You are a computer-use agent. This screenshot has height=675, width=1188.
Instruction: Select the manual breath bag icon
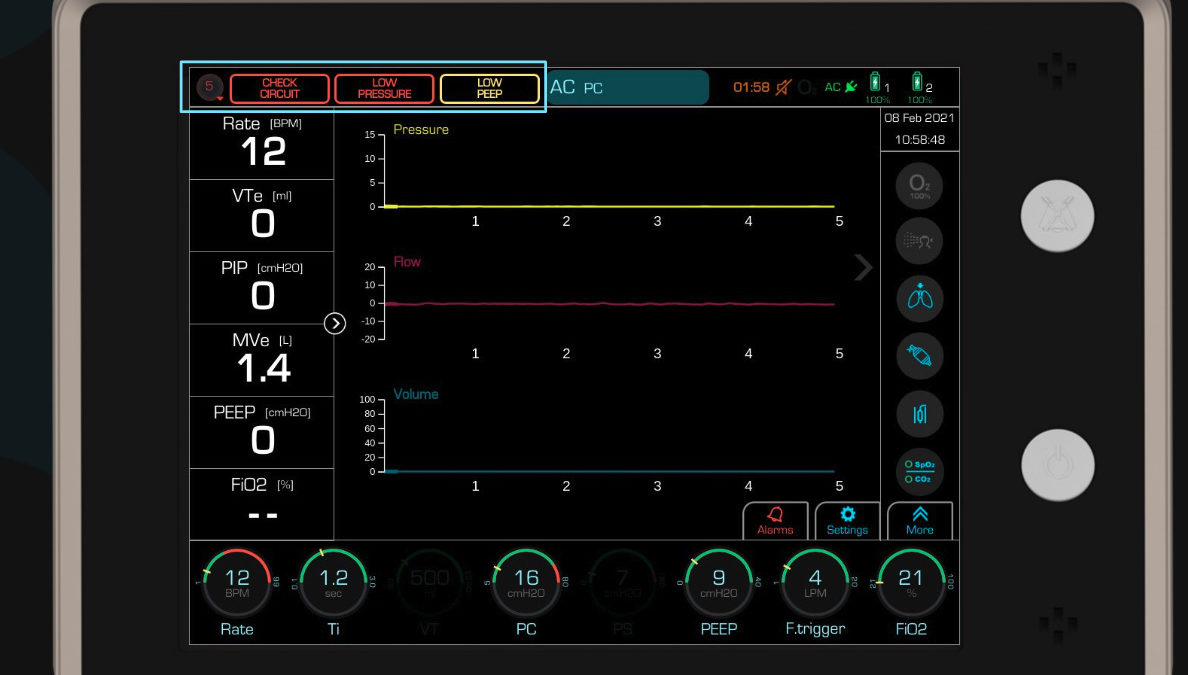pos(919,356)
